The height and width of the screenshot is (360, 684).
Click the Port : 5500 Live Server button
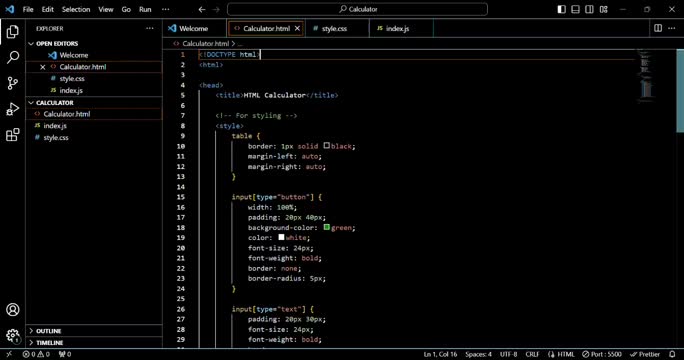[x=602, y=354]
